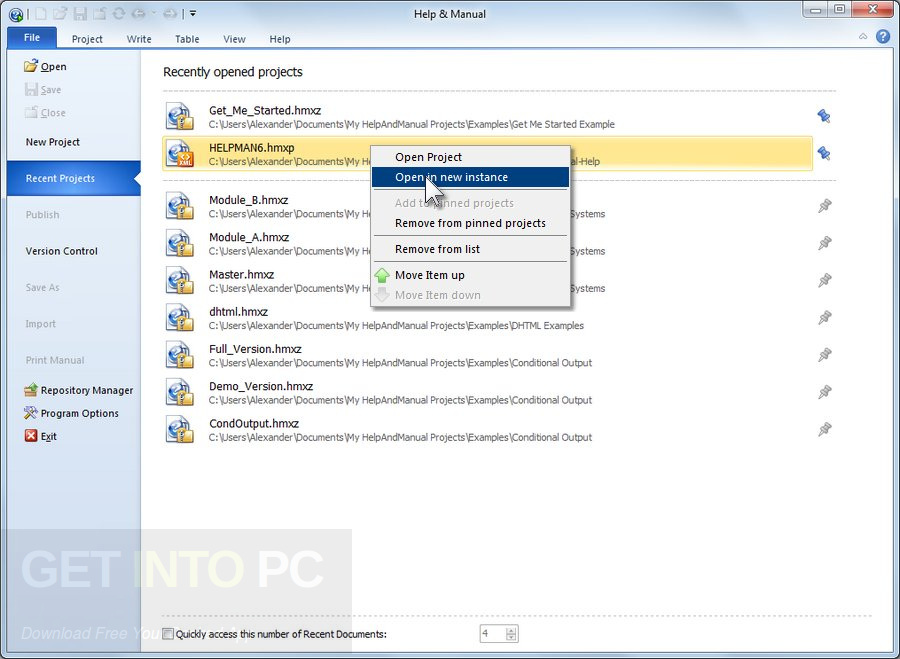This screenshot has width=900, height=659.
Task: Pin dhtml.hmxz with its gray pin icon
Action: [x=824, y=317]
